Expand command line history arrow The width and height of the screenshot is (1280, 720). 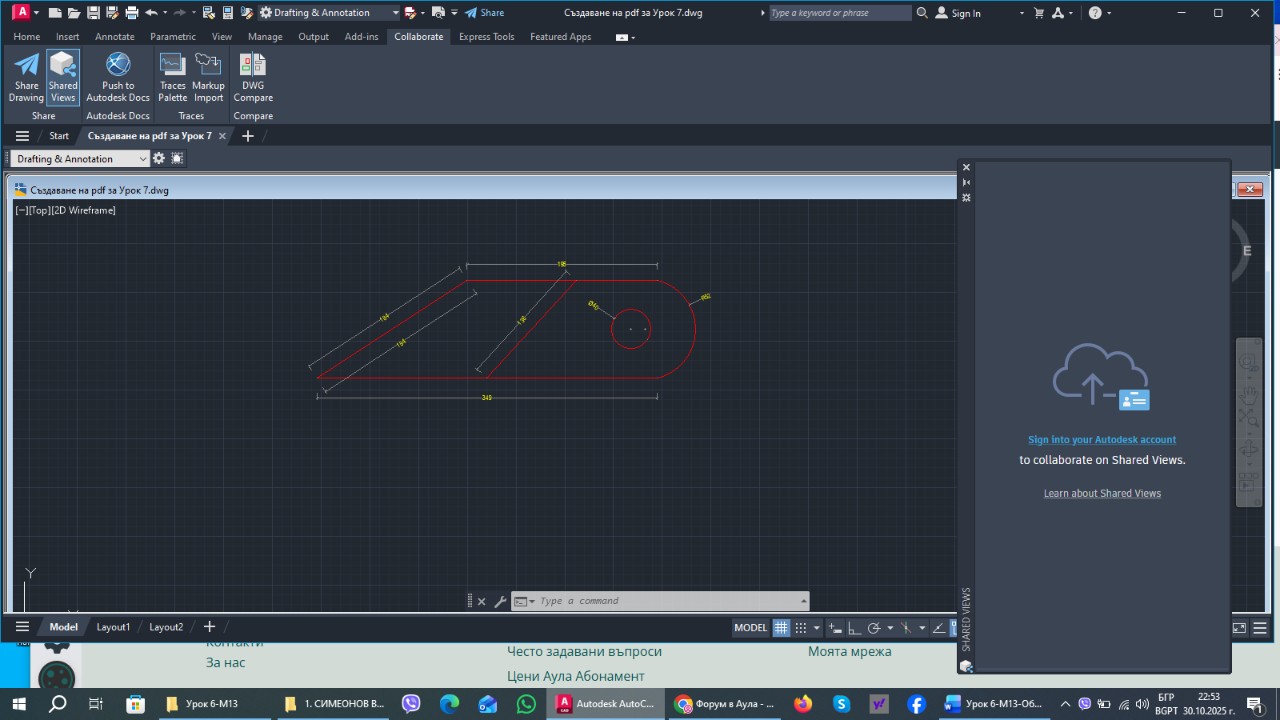(x=804, y=601)
